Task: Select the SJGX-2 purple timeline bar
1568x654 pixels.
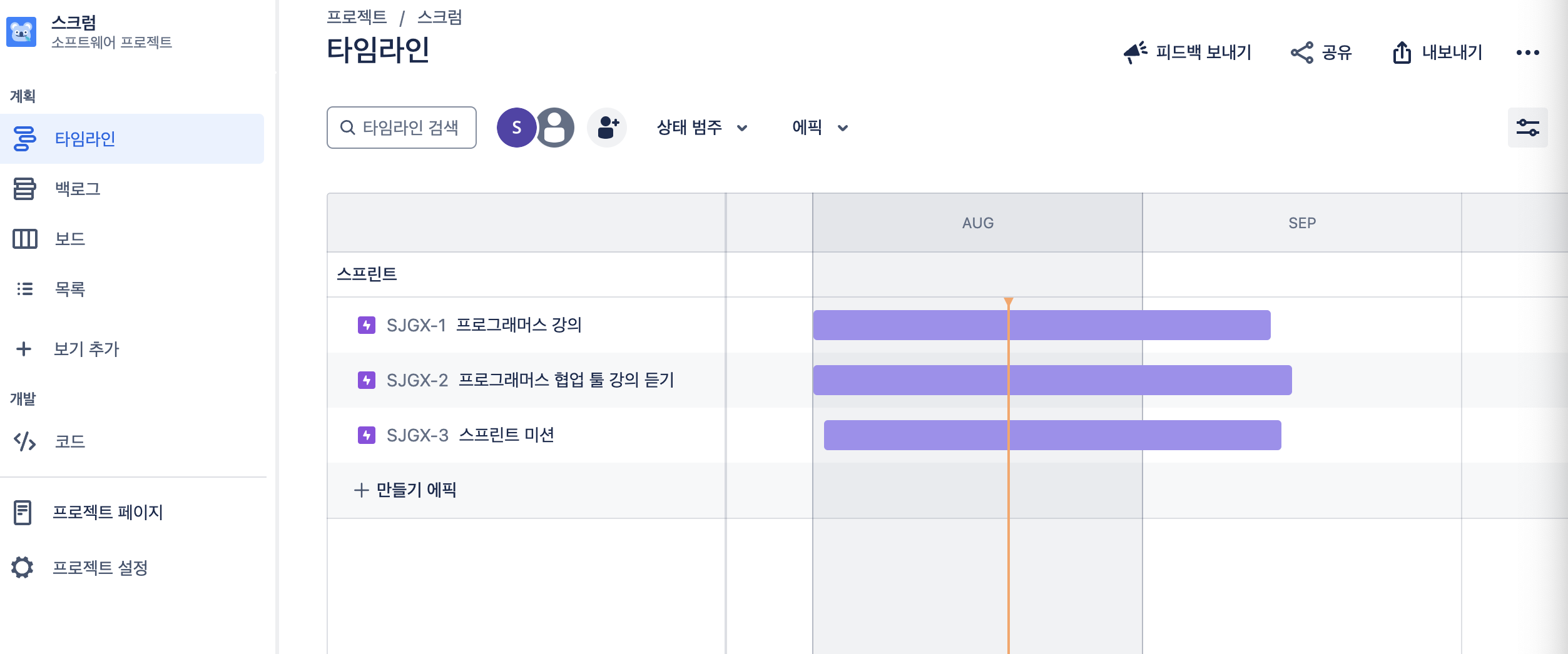Action: tap(1052, 380)
